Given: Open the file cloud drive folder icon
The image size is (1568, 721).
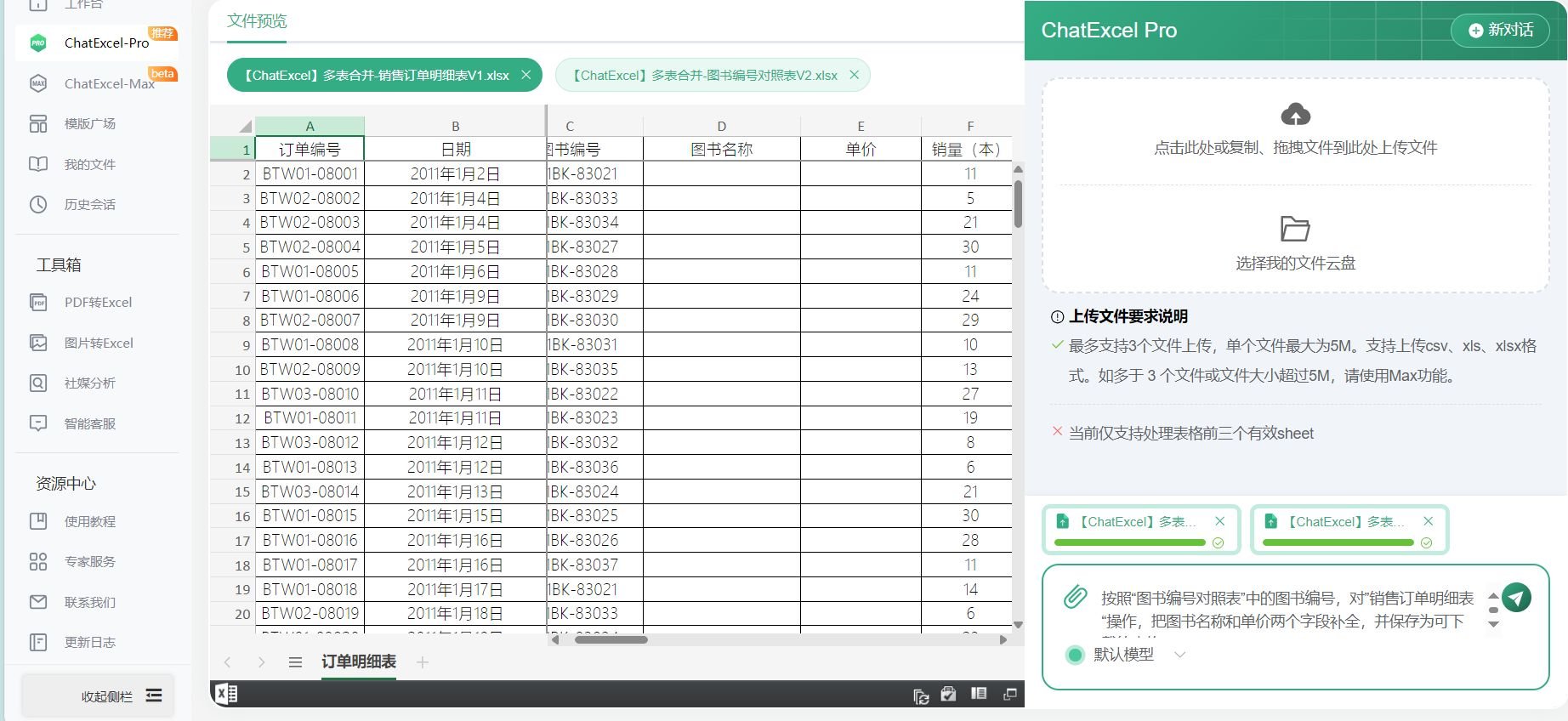Looking at the screenshot, I should [x=1295, y=229].
